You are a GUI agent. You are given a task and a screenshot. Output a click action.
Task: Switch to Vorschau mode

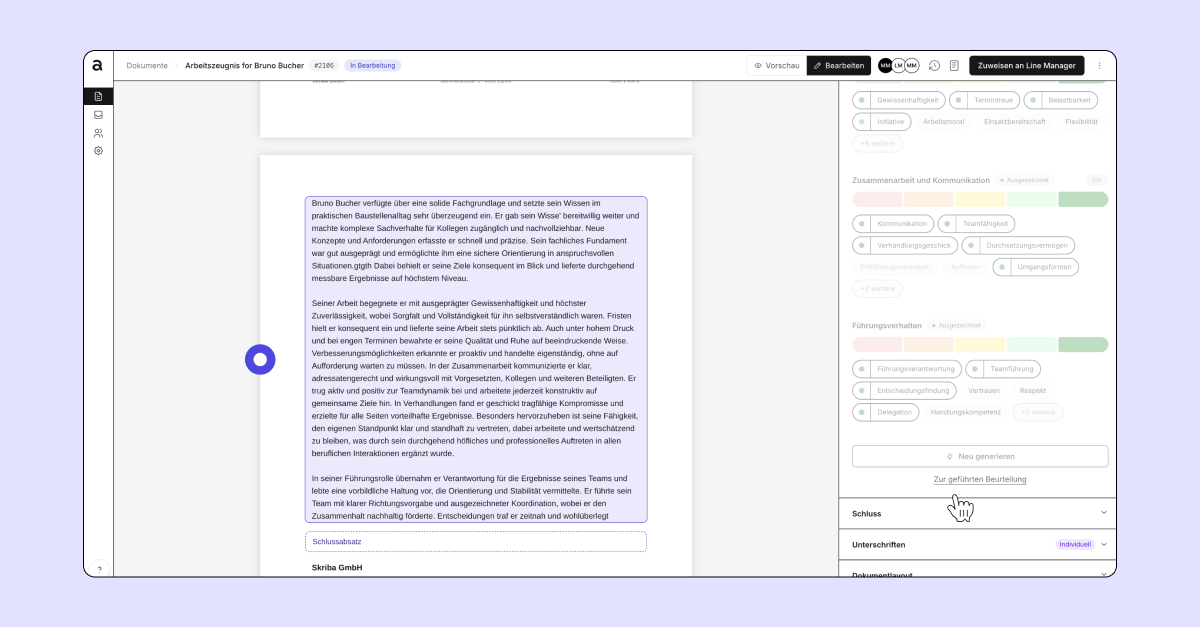point(777,65)
